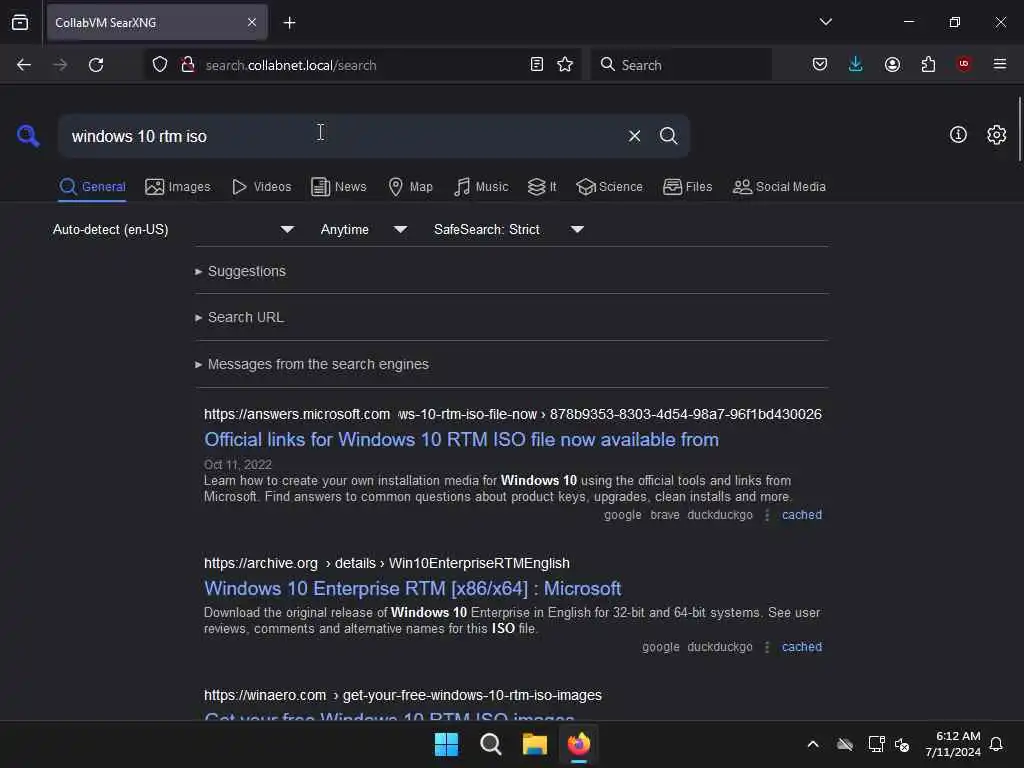Open File Explorer from taskbar
Viewport: 1024px width, 768px height.
pos(534,744)
